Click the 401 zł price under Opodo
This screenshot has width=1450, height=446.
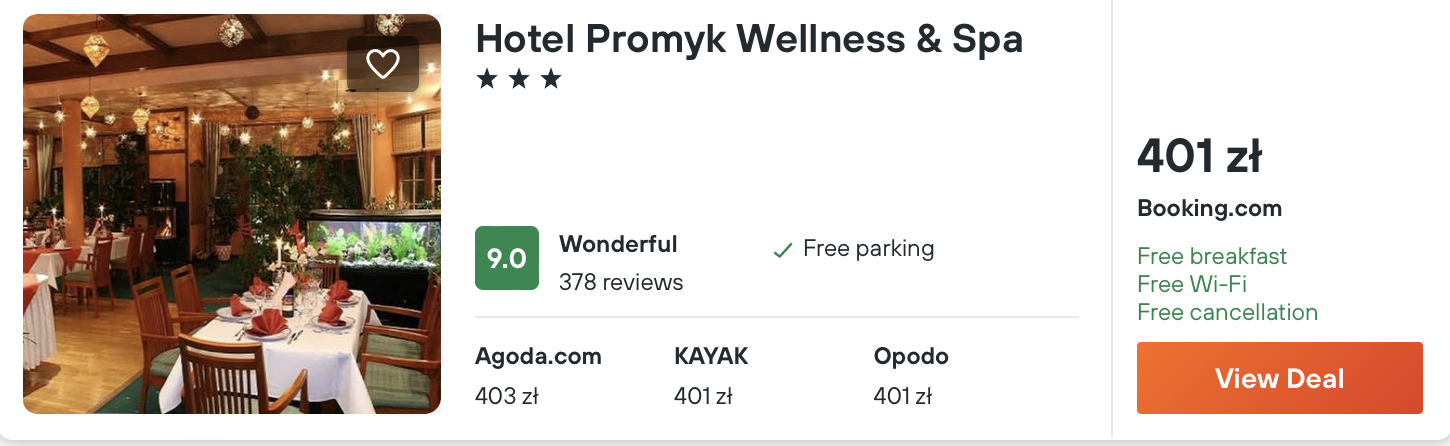coord(902,396)
